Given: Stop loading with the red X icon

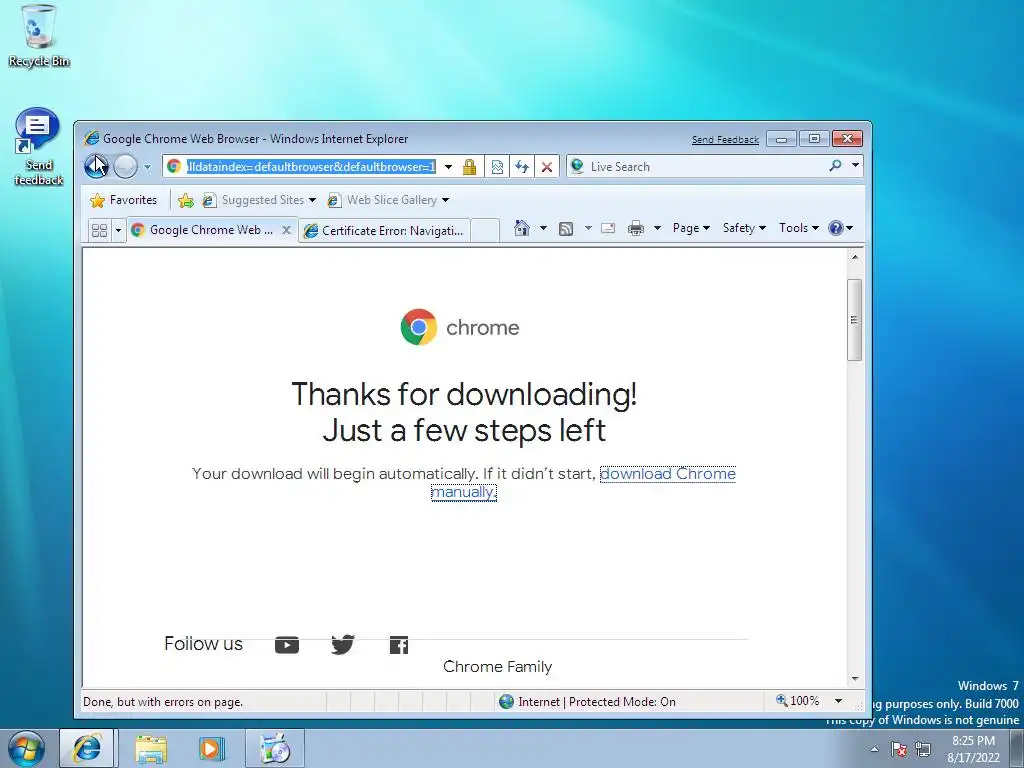Looking at the screenshot, I should 547,167.
